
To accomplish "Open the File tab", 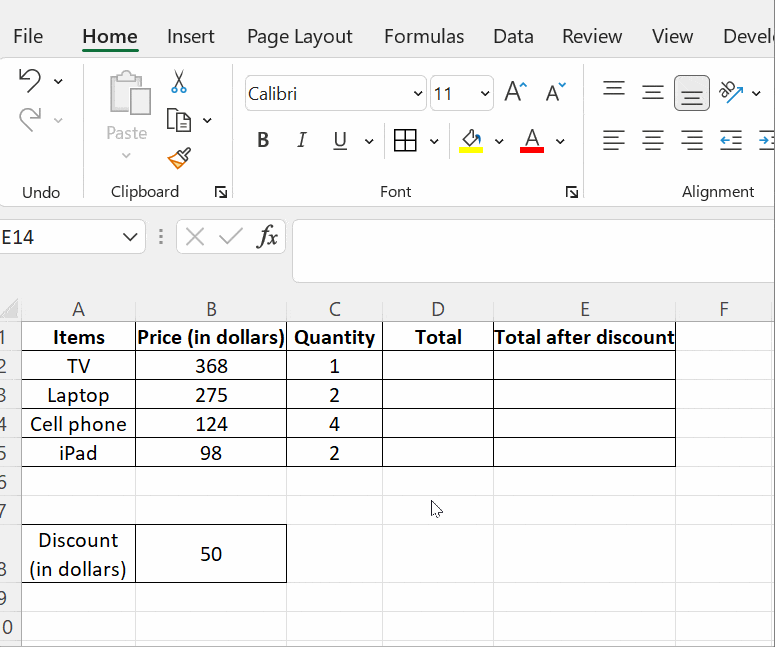I will point(28,37).
